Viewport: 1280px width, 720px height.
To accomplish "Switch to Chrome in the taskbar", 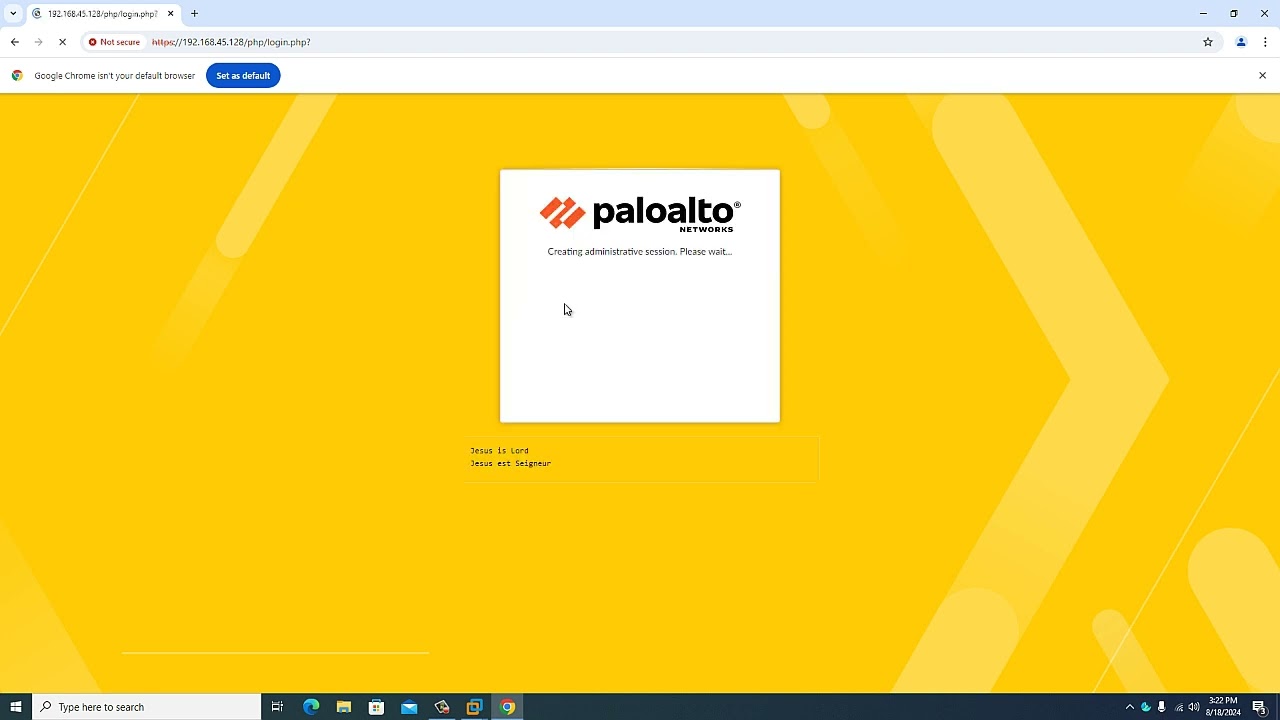I will tap(507, 707).
